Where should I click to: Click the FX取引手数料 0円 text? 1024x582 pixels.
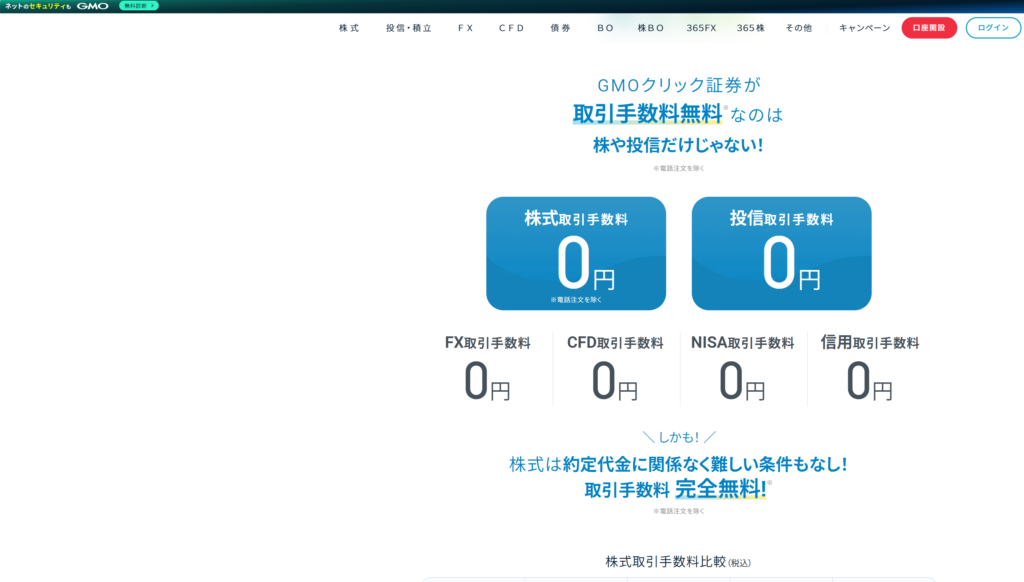(x=487, y=368)
